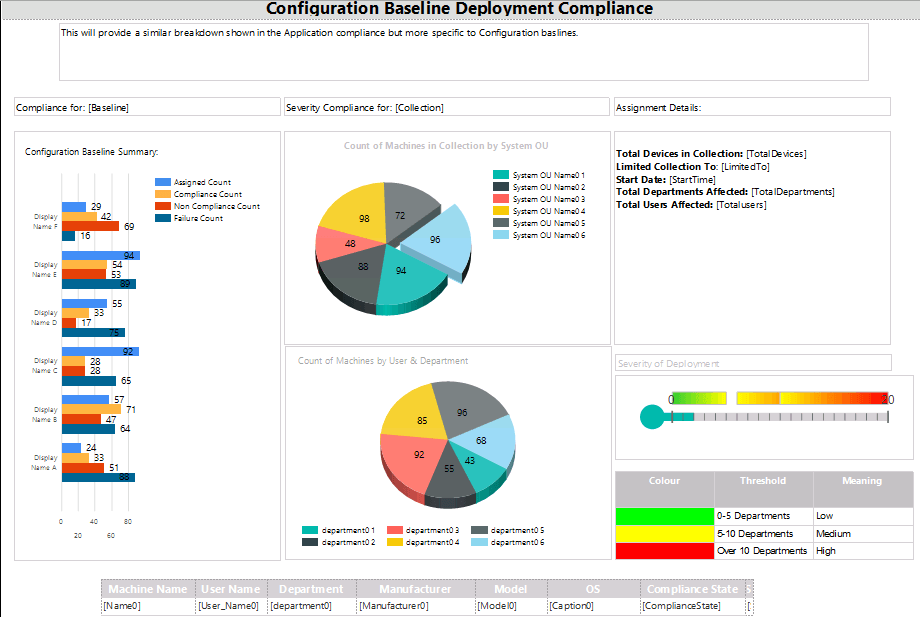Click the [Manufacturer0] table cell
The image size is (920, 617).
415,606
